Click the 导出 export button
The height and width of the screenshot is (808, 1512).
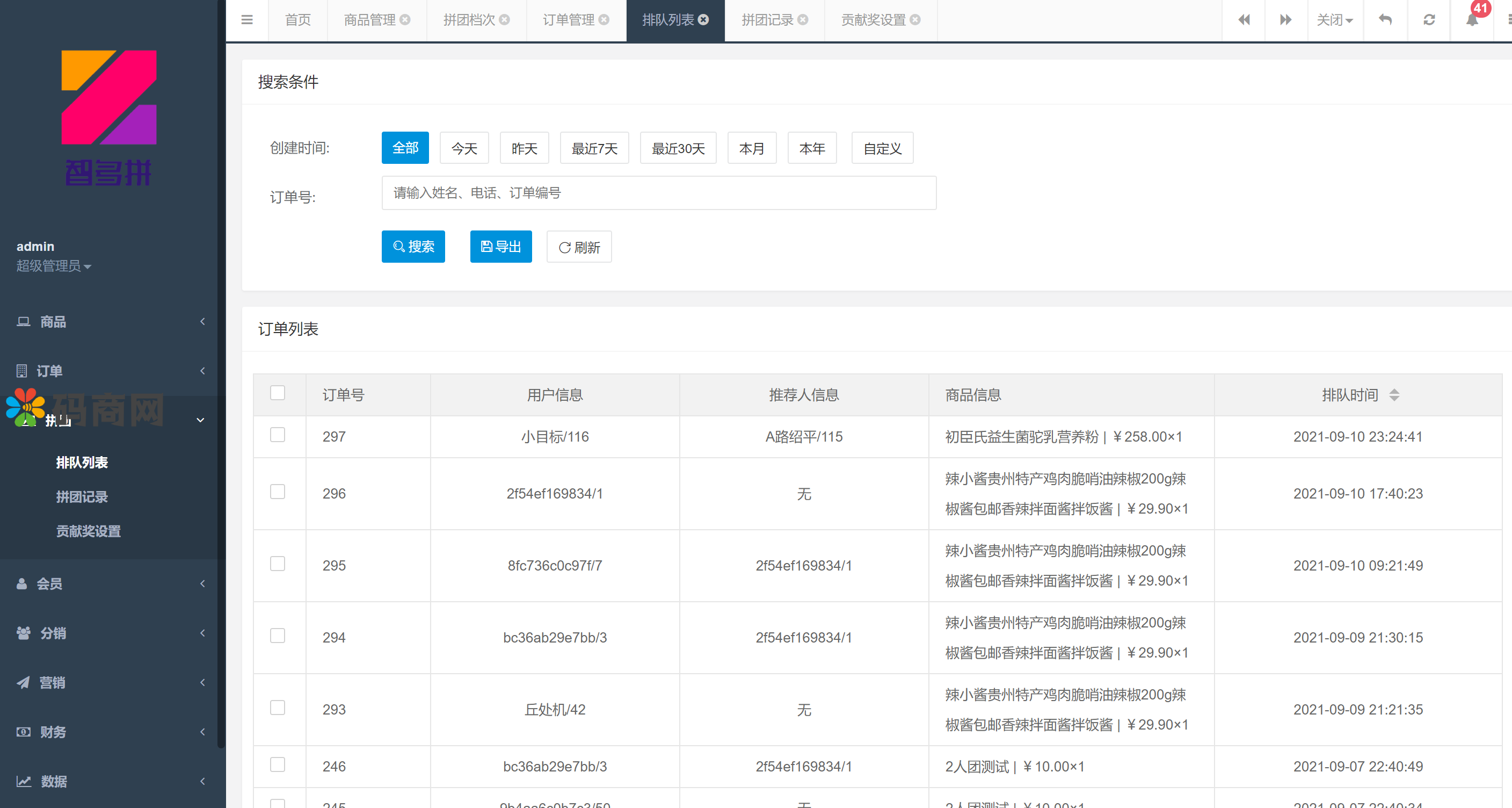coord(500,247)
